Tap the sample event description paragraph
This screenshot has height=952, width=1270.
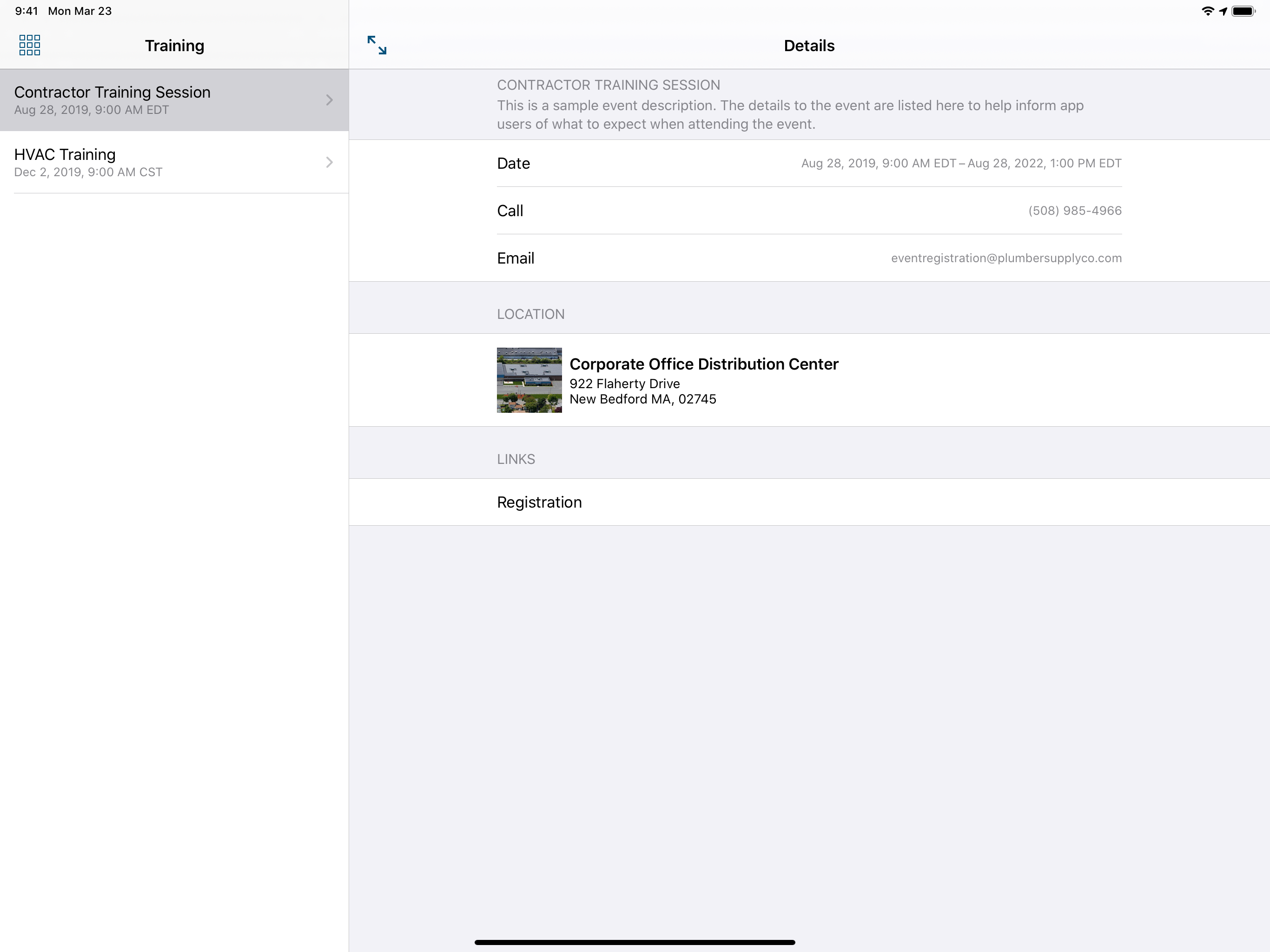click(x=790, y=115)
